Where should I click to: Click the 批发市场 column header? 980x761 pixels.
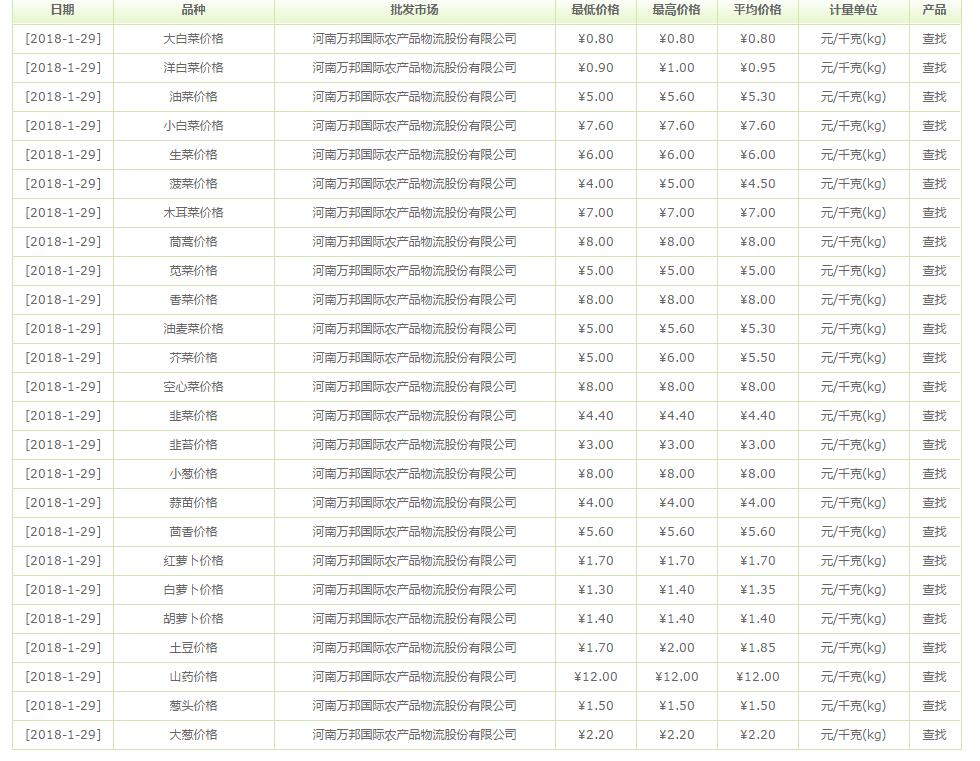[x=414, y=10]
